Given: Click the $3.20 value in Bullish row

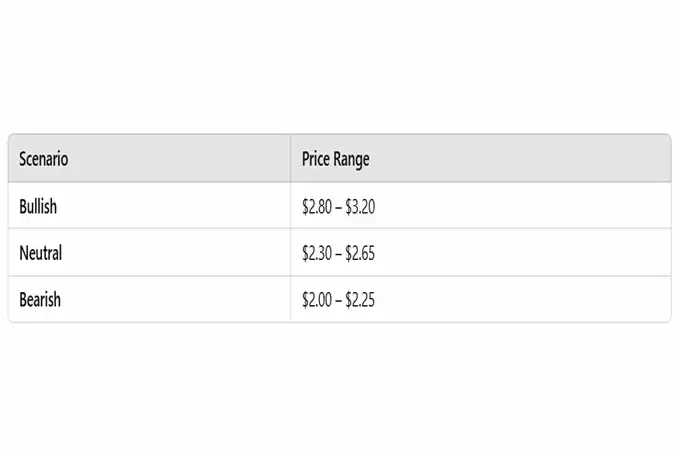Looking at the screenshot, I should click(x=360, y=207).
